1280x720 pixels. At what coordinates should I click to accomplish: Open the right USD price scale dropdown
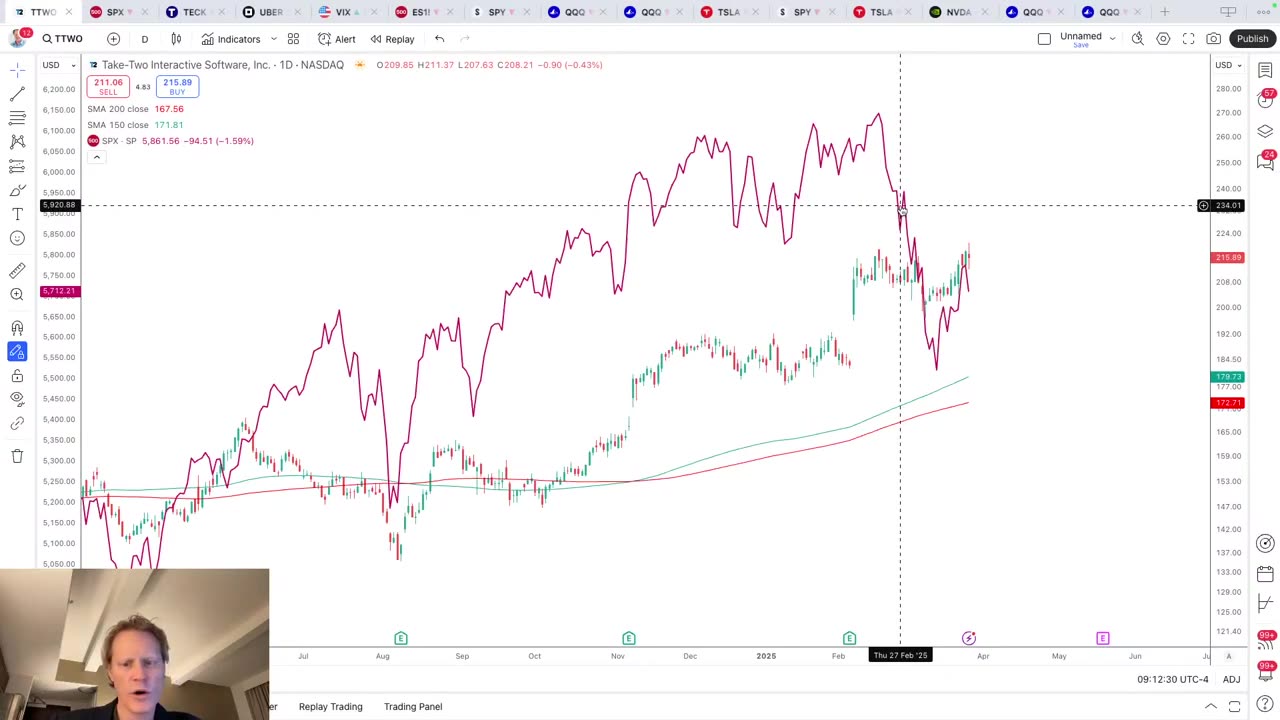(1228, 65)
